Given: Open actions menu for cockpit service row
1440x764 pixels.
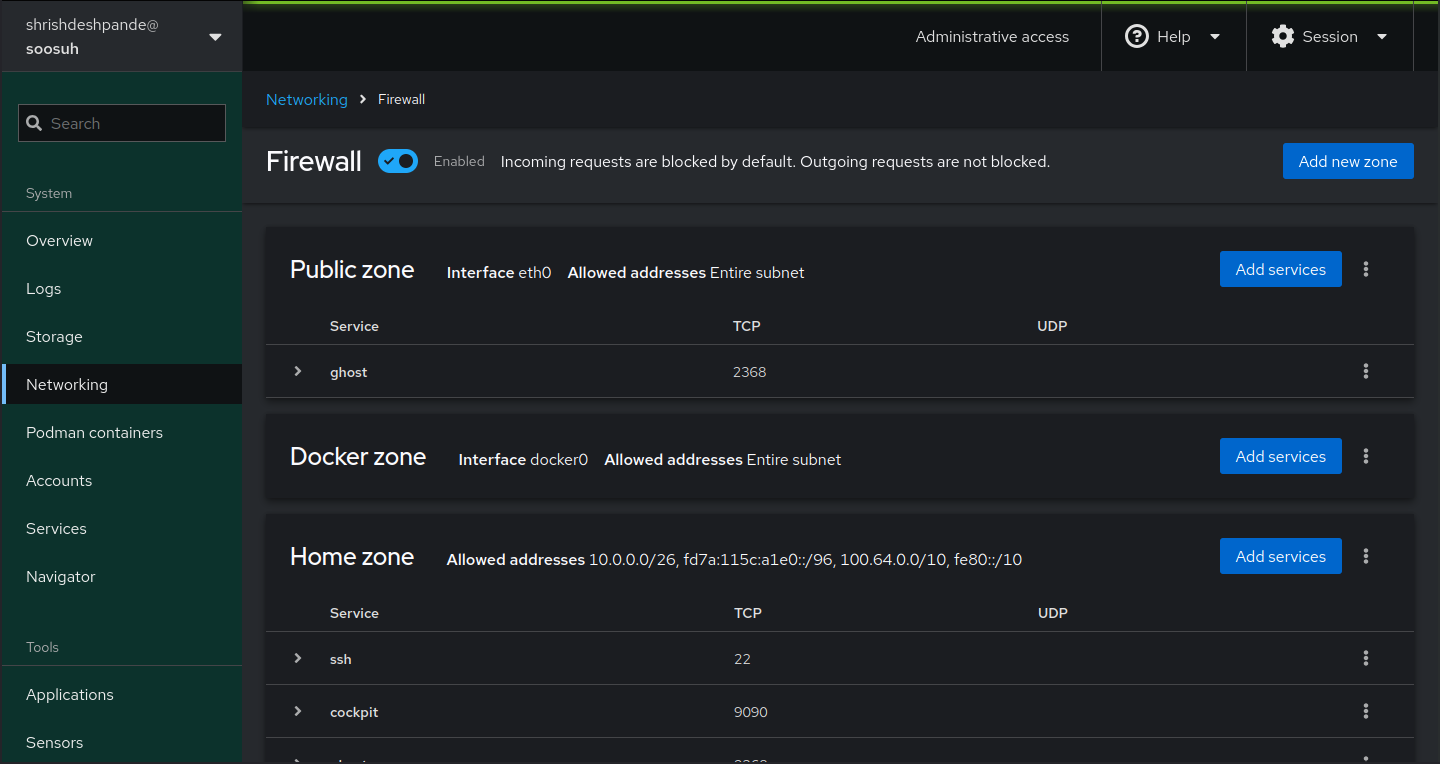Looking at the screenshot, I should pyautogui.click(x=1366, y=711).
